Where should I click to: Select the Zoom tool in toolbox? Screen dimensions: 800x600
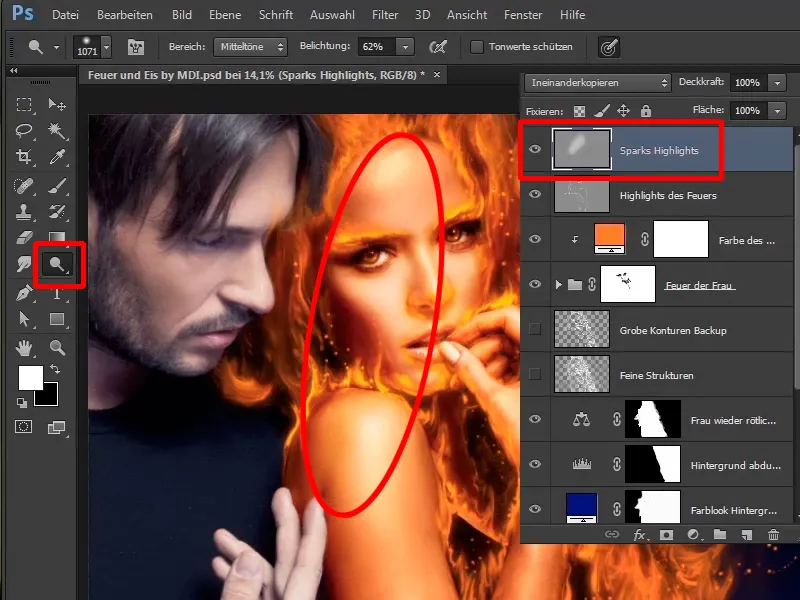click(57, 348)
